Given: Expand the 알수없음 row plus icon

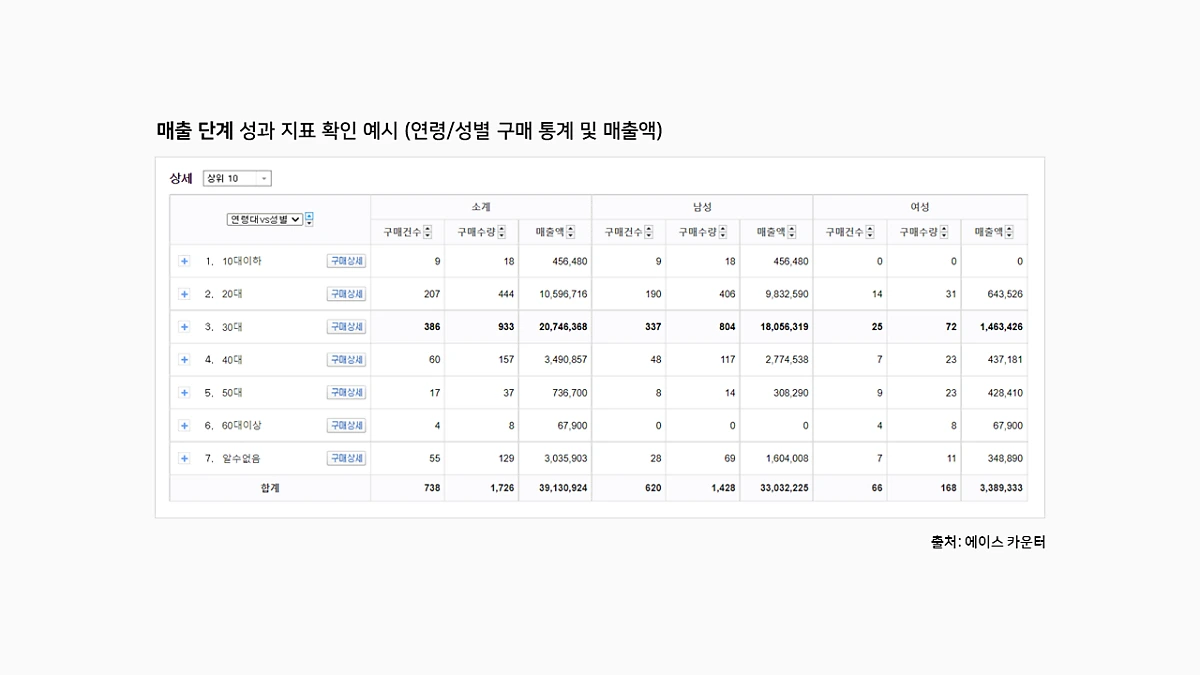Looking at the screenshot, I should 184,459.
